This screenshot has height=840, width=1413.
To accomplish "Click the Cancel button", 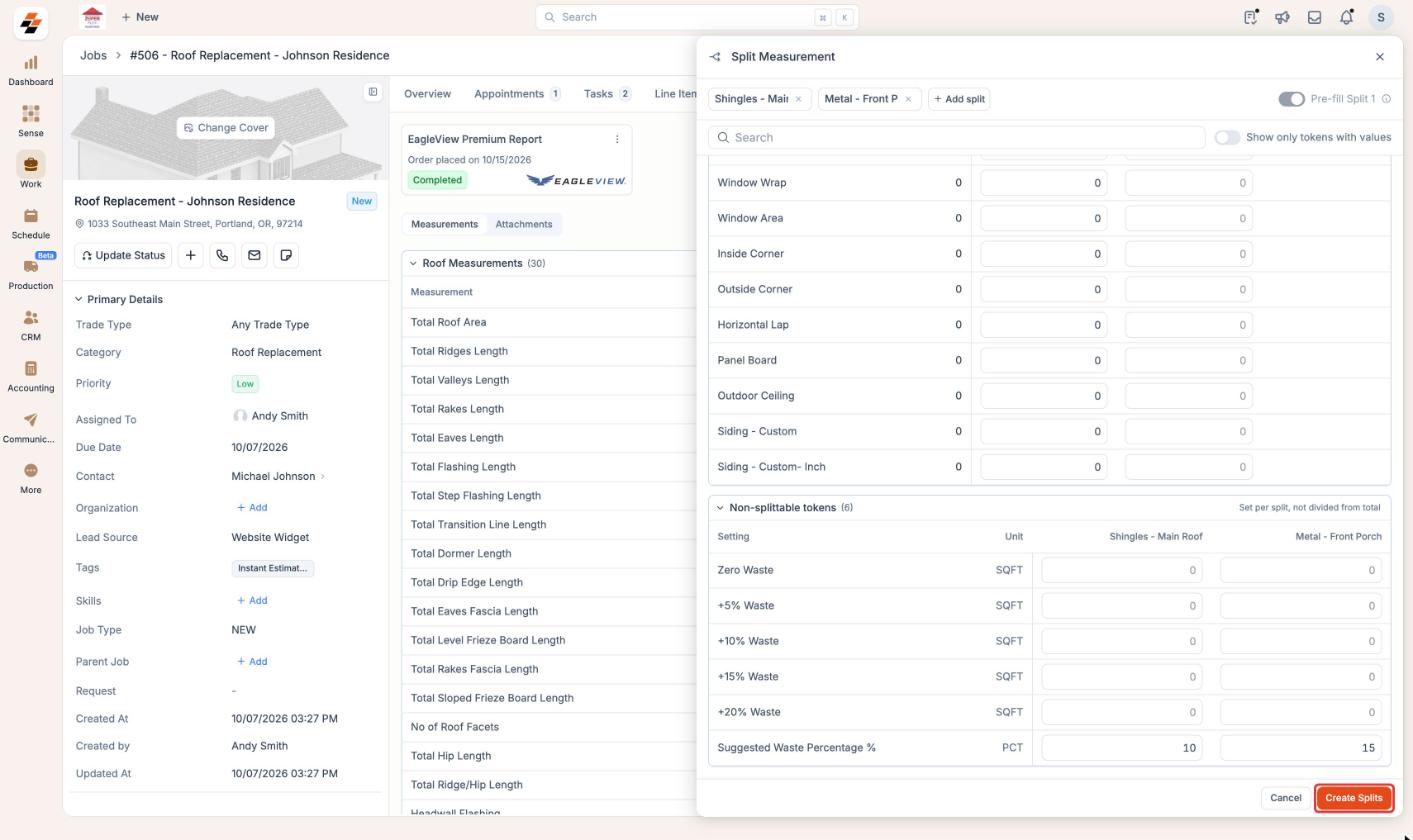I will [1285, 798].
